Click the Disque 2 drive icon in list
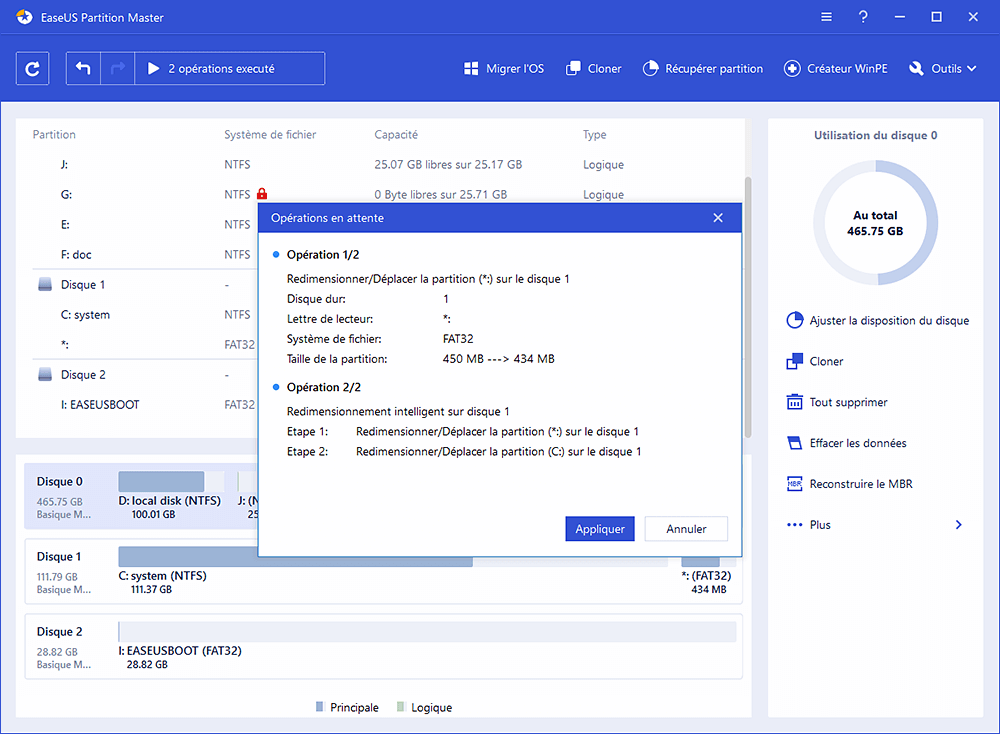The image size is (1000, 734). [45, 374]
